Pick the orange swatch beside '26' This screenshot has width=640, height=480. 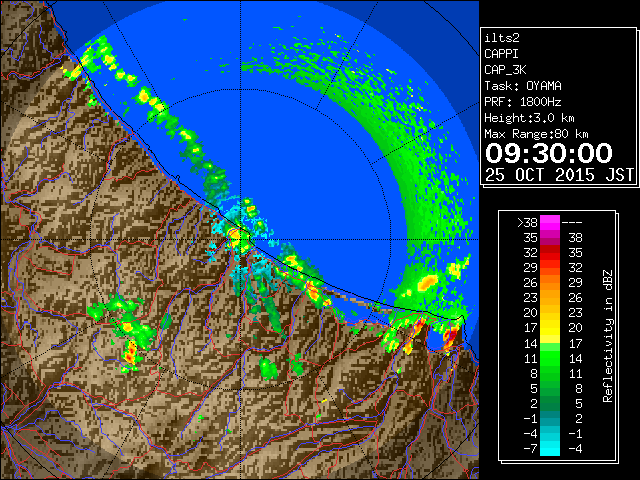coord(550,282)
